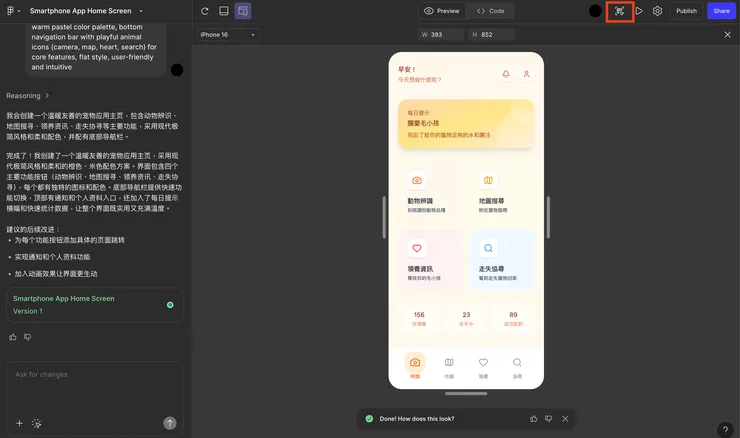Screen dimensions: 740x438
Task: Send the prompt with the arrow button
Action: [170, 423]
